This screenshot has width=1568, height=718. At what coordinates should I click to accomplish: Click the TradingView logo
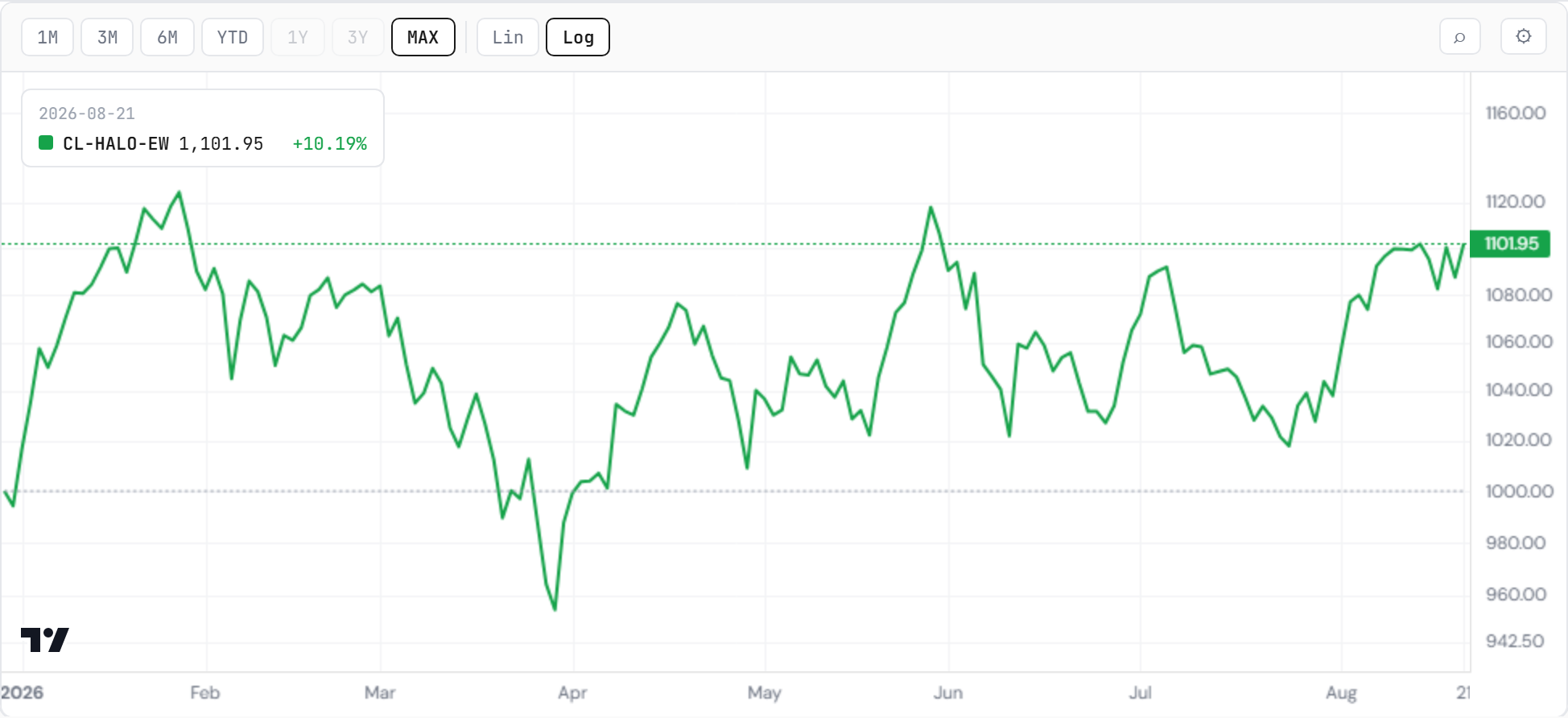[x=44, y=640]
